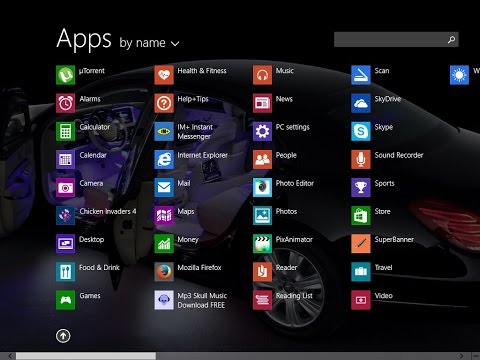
Task: Click the 'Health & Fitness' label
Action: pos(202,71)
